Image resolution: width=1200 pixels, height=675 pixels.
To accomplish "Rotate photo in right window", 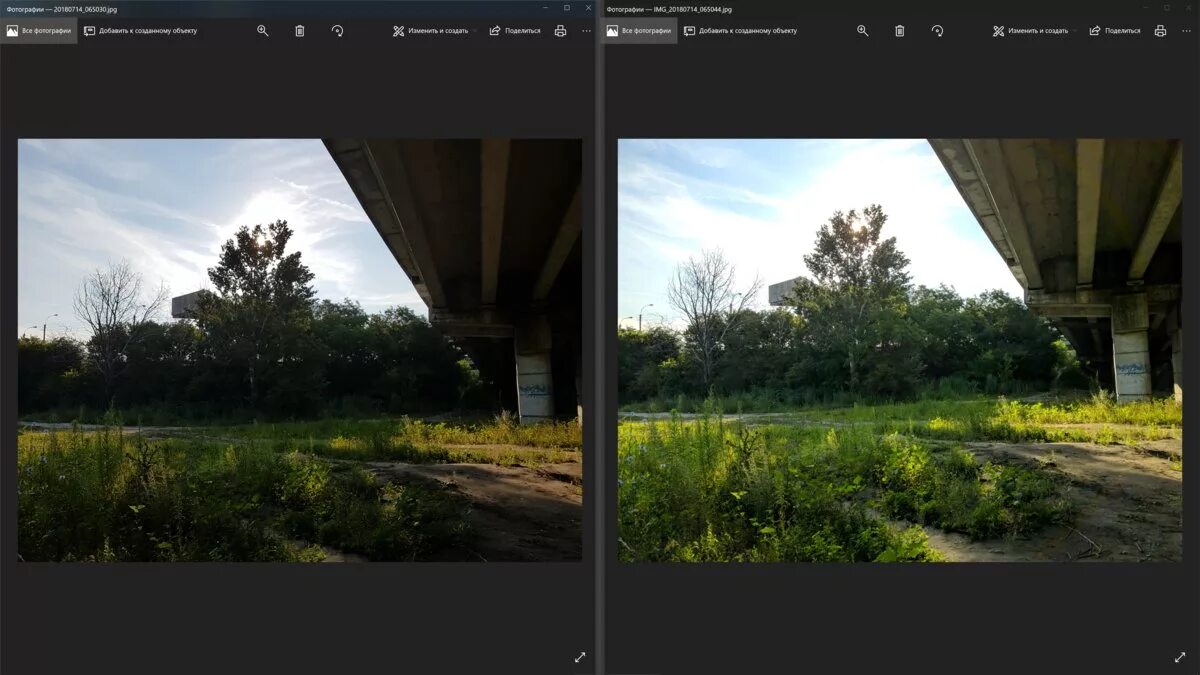I will pyautogui.click(x=937, y=31).
